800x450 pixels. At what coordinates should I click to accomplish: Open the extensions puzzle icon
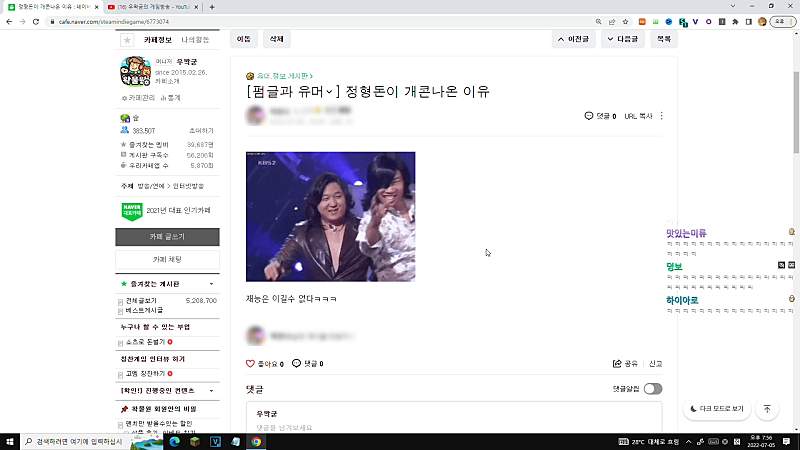point(735,22)
